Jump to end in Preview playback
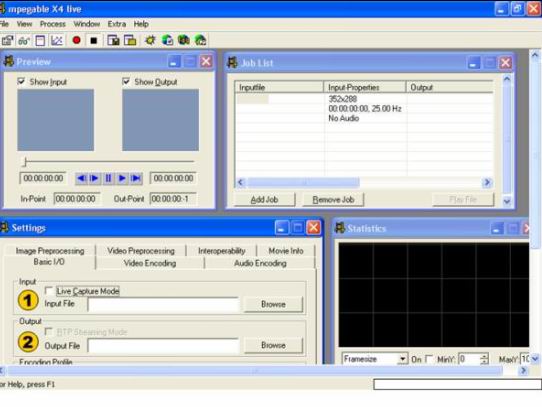Image resolution: width=542 pixels, height=407 pixels. tap(136, 178)
